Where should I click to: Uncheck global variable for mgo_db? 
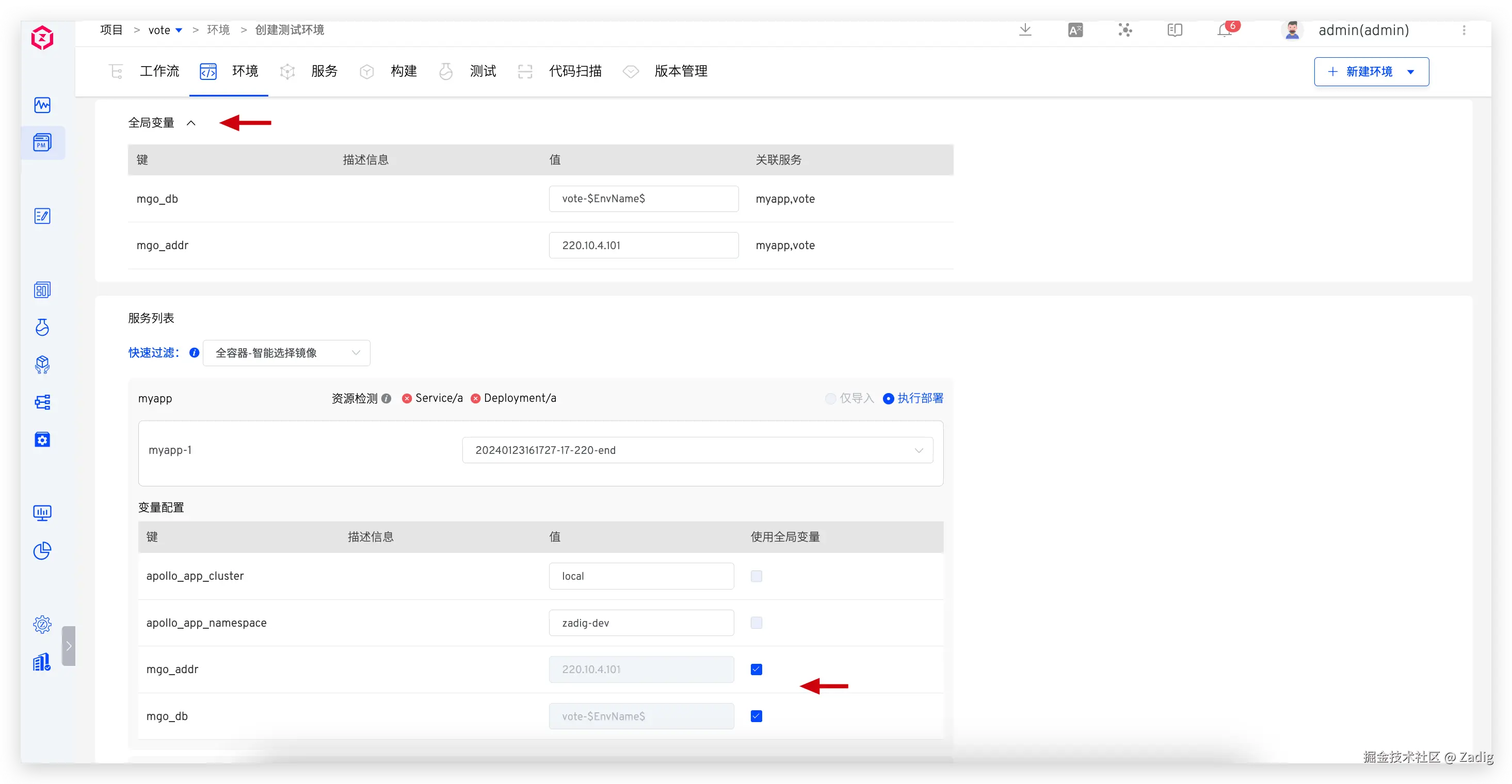point(756,716)
